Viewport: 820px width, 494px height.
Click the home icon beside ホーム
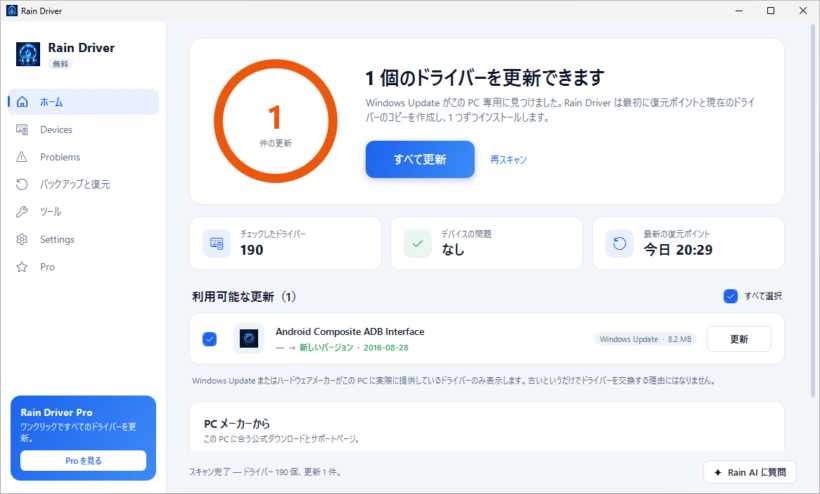coord(22,102)
